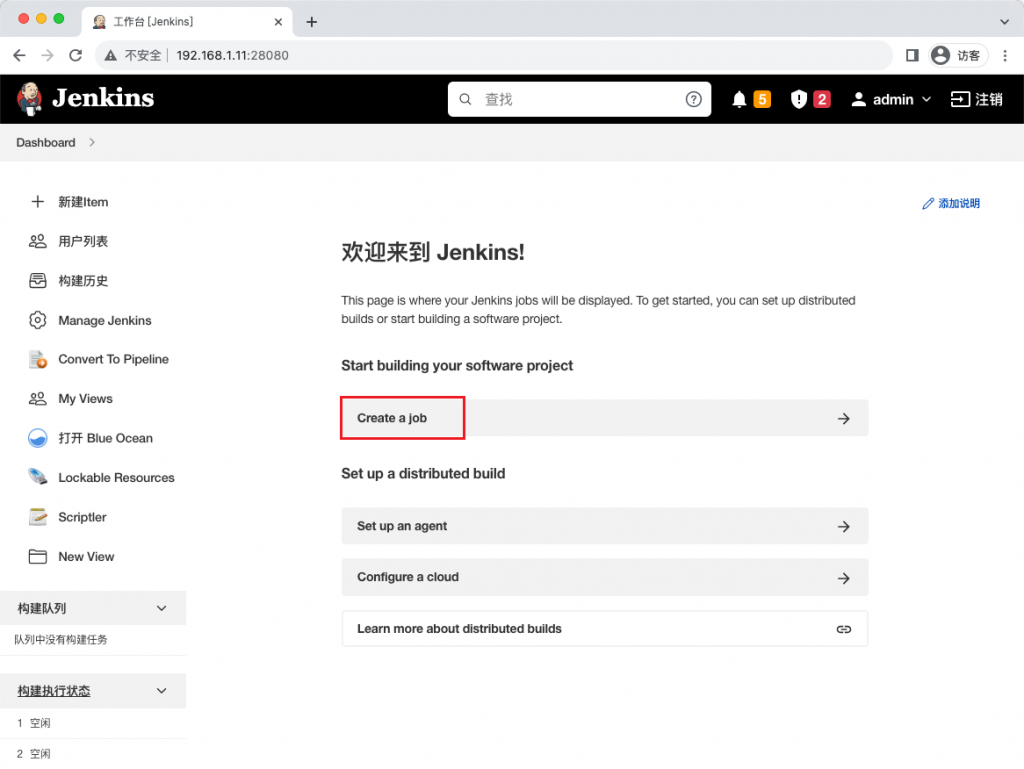Image resolution: width=1024 pixels, height=769 pixels.
Task: Close the 工作台 [Jenkins] tab
Action: [x=278, y=22]
